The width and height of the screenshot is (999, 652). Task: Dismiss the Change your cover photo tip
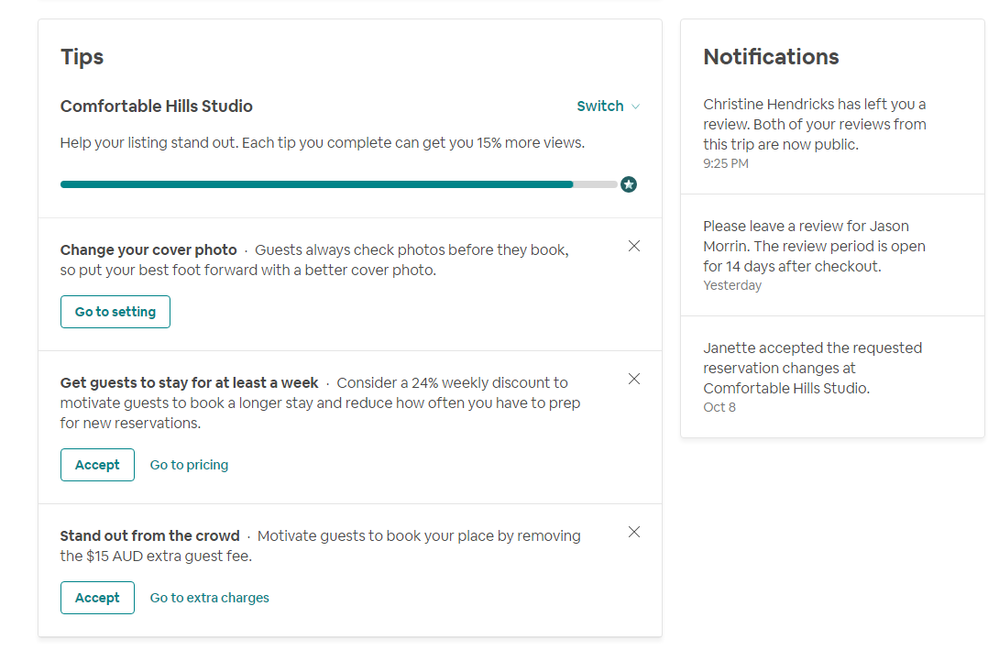click(x=634, y=246)
